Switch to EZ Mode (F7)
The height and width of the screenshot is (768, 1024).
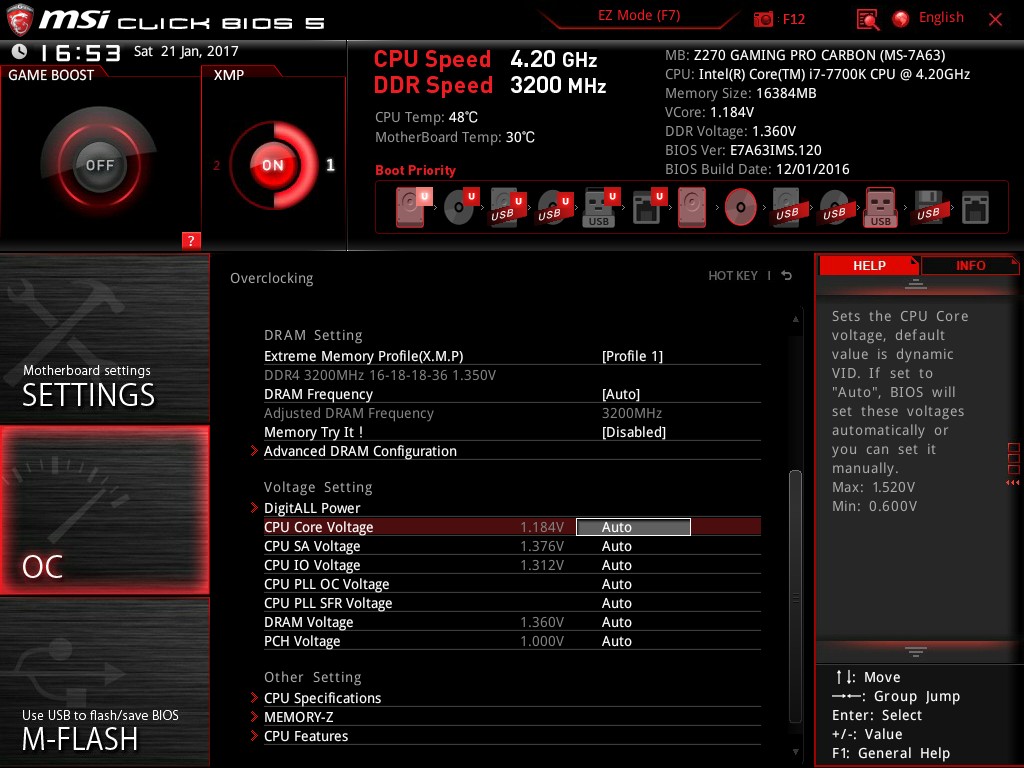[x=639, y=16]
